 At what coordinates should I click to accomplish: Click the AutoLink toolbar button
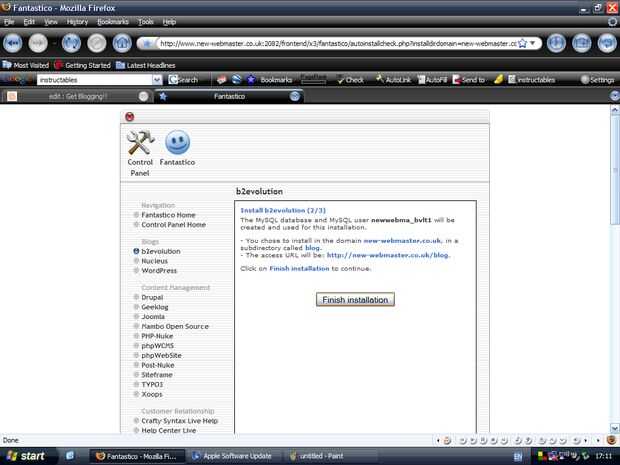click(x=393, y=79)
